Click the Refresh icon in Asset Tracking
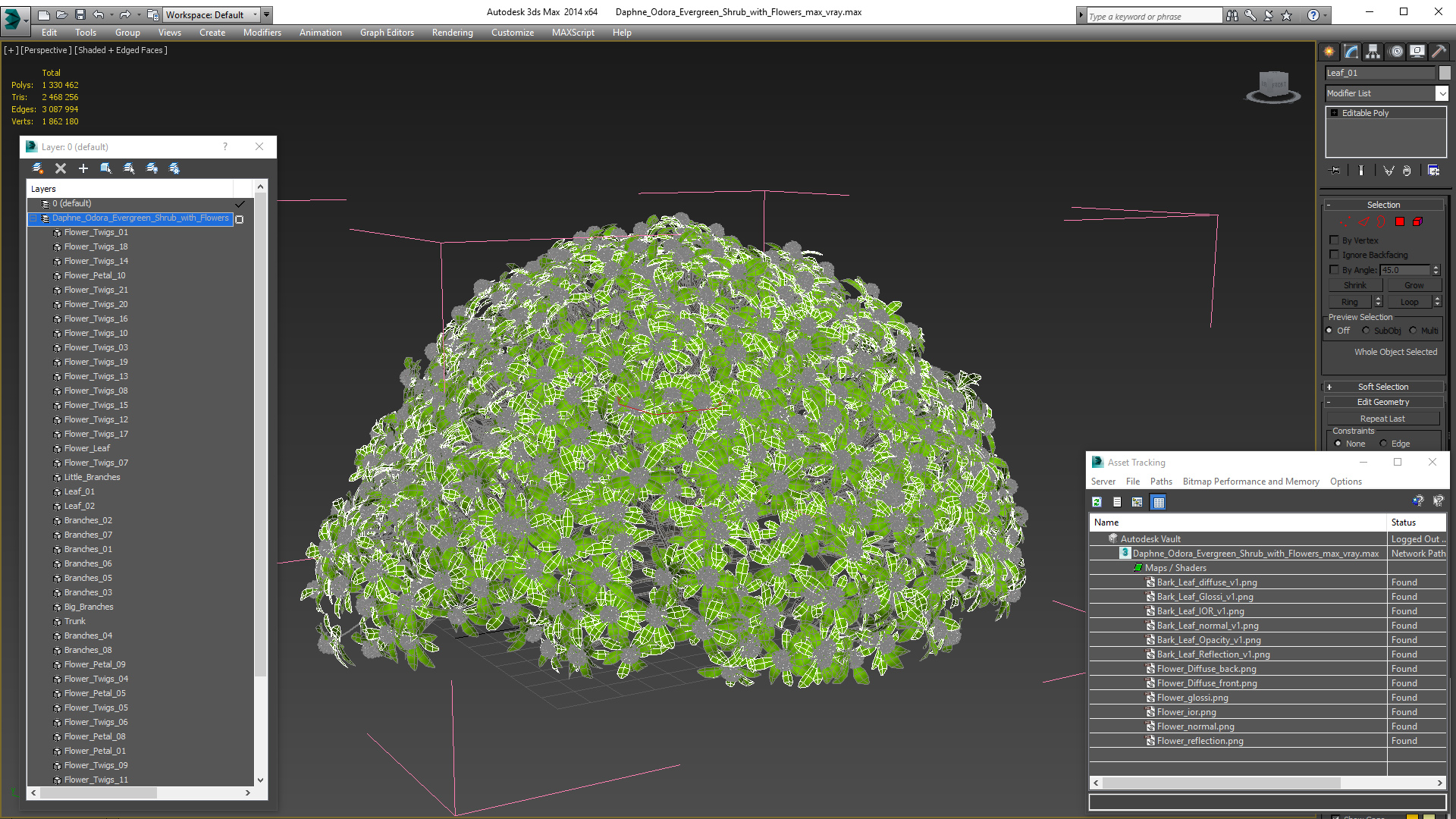 pyautogui.click(x=1097, y=502)
